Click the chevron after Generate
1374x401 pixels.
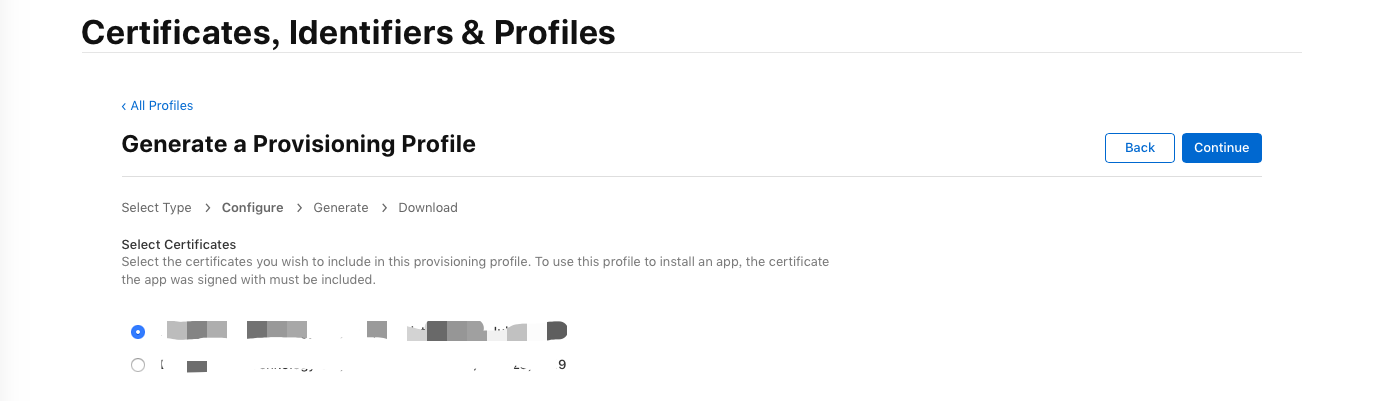[x=384, y=208]
